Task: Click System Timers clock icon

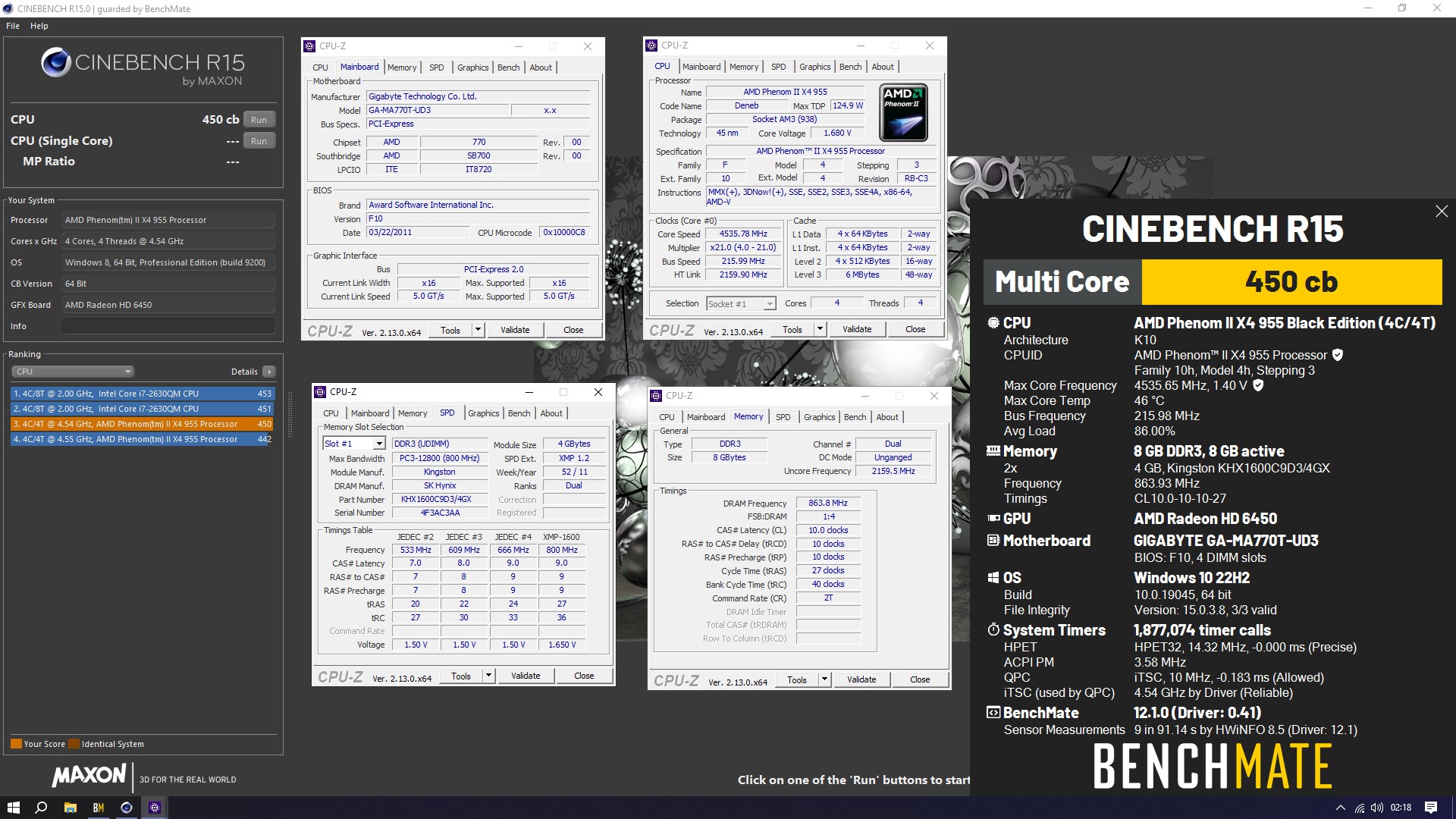Action: (993, 630)
